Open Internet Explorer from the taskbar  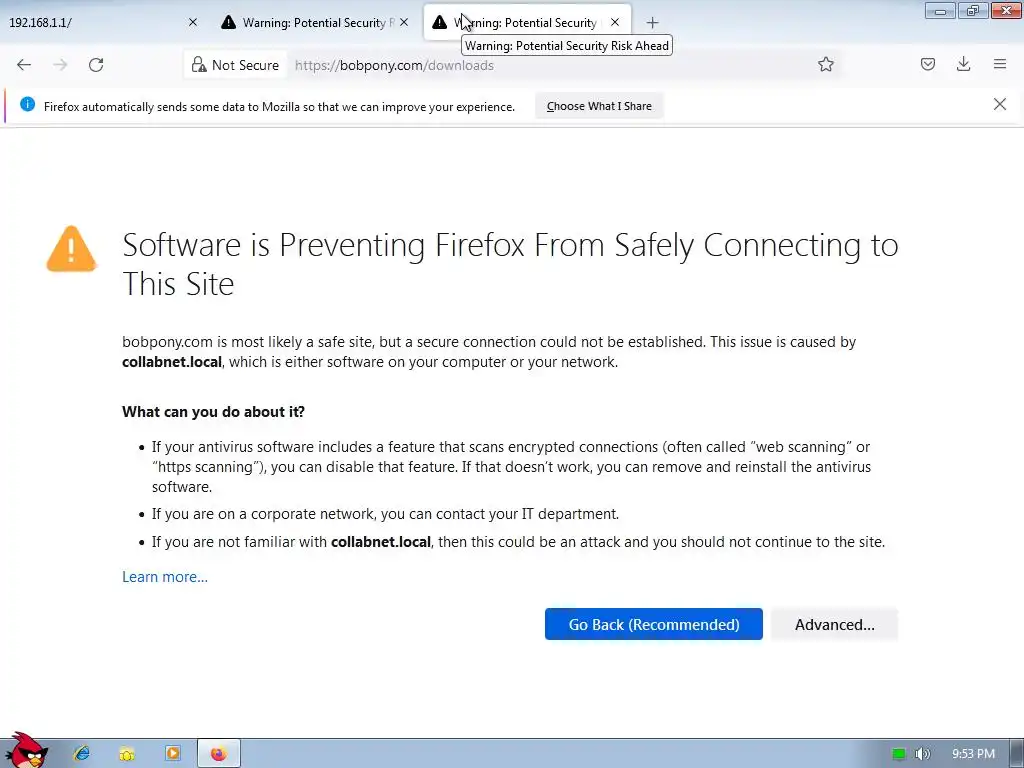tap(82, 753)
